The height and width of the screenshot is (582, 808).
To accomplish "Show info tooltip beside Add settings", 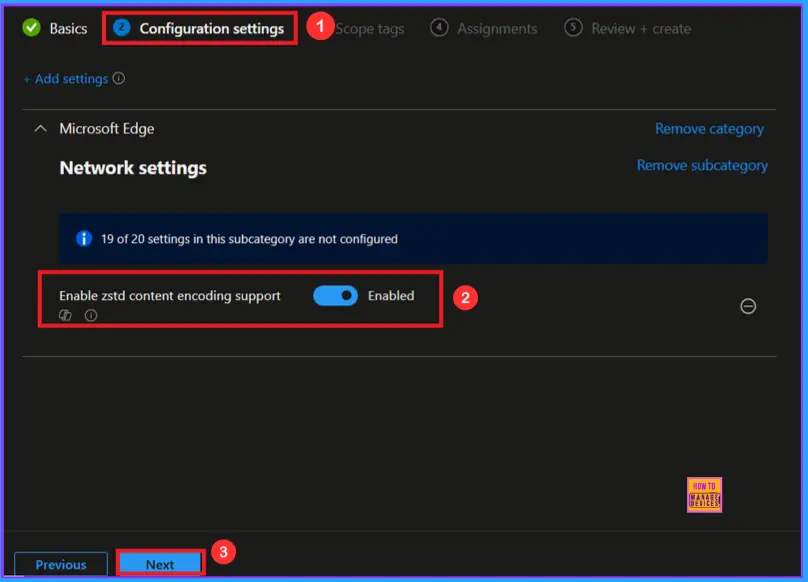I will (119, 78).
